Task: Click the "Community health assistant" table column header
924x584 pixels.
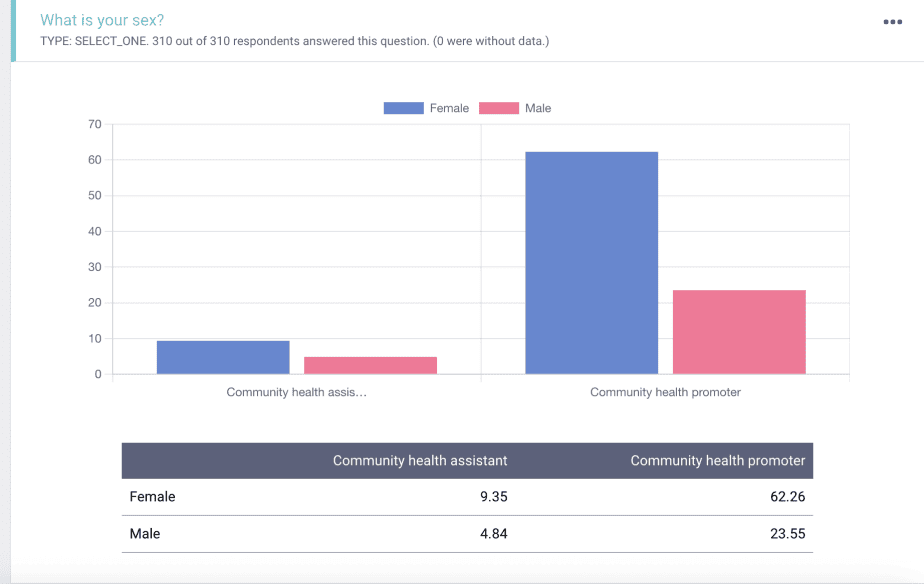Action: [420, 461]
